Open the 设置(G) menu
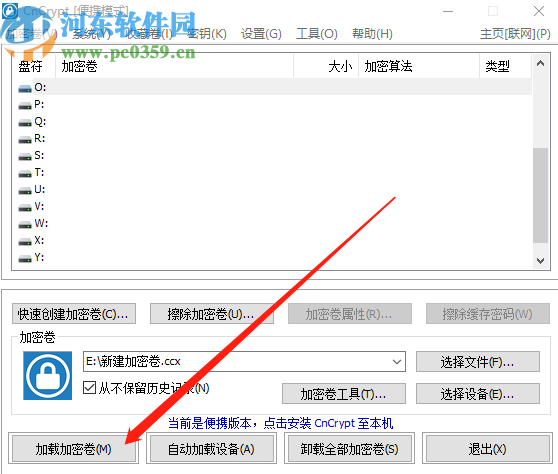 [x=261, y=34]
